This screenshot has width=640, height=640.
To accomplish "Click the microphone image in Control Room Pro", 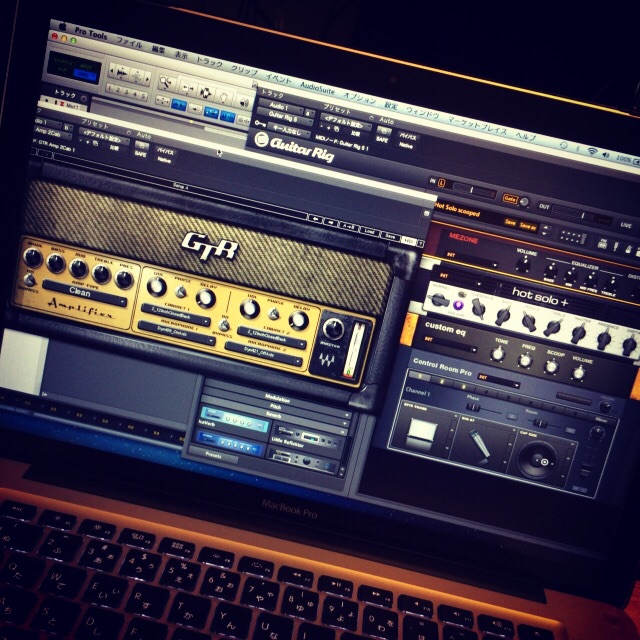I will (480, 444).
